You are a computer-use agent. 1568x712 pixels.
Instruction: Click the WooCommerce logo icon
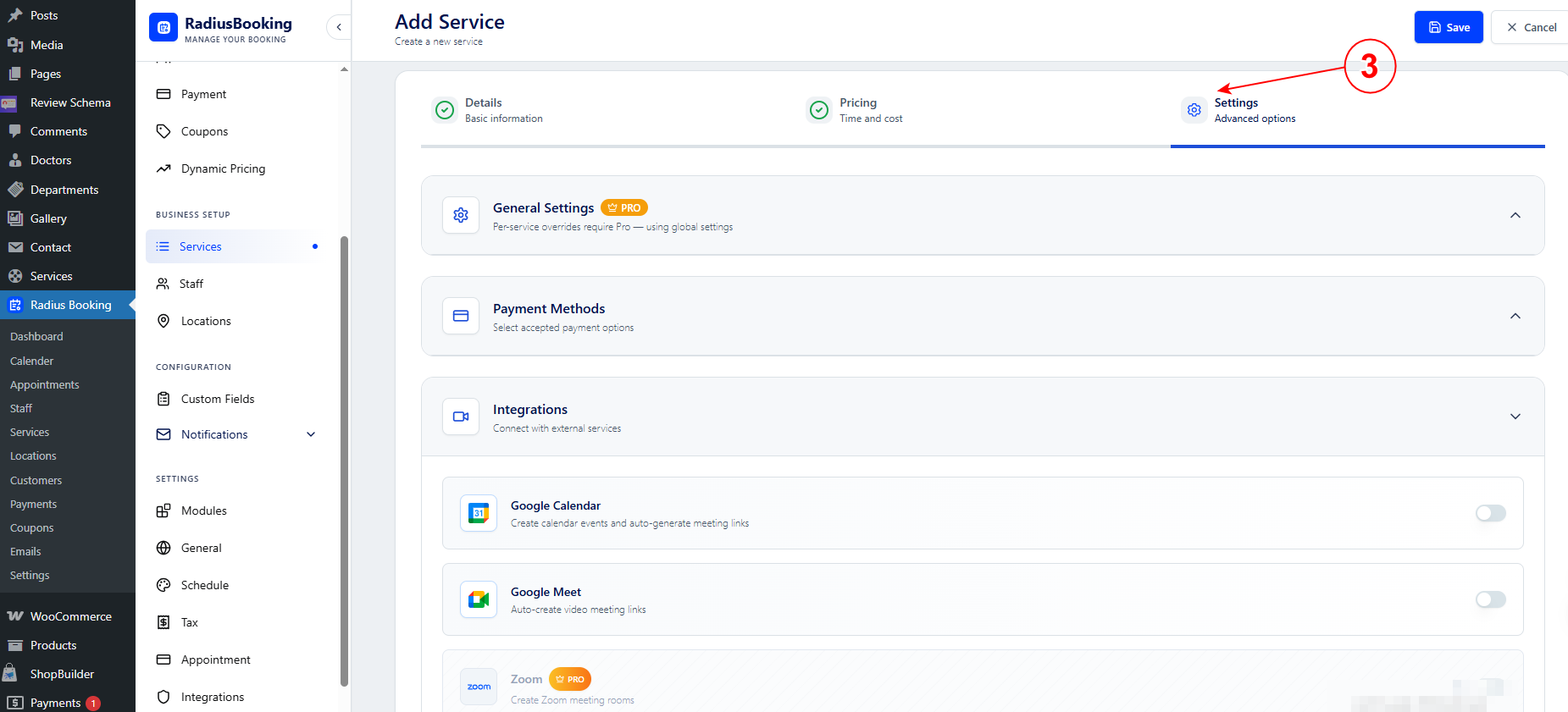tap(15, 616)
